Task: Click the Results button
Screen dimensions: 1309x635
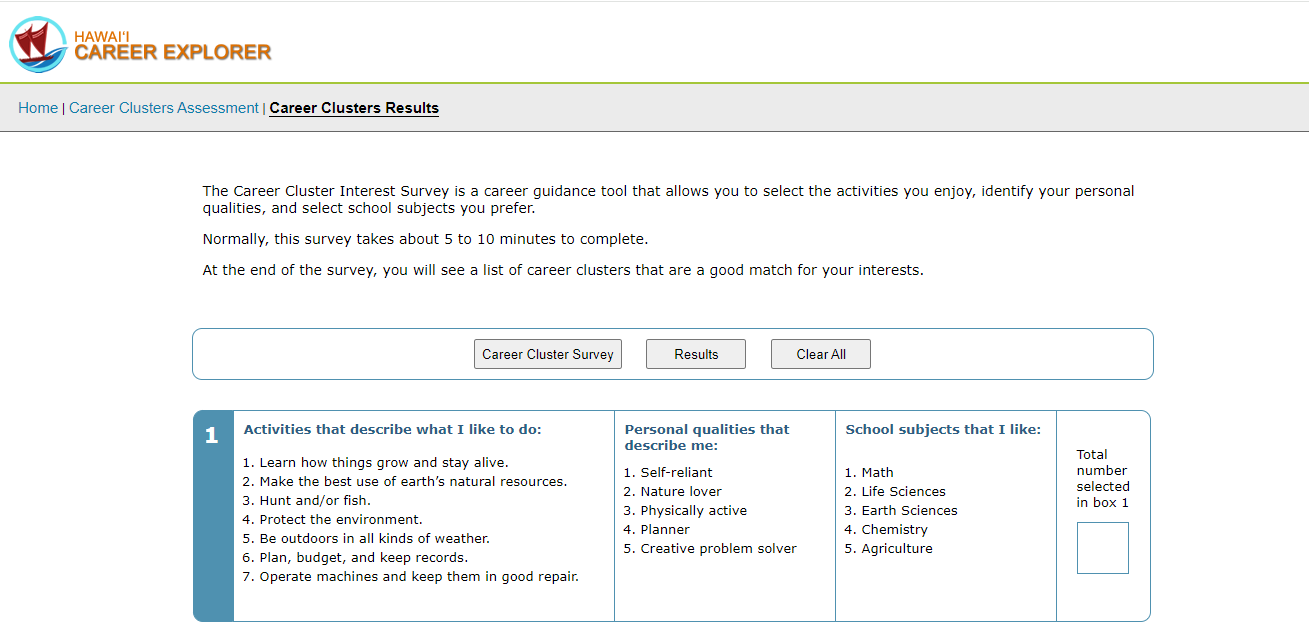Action: tap(696, 354)
